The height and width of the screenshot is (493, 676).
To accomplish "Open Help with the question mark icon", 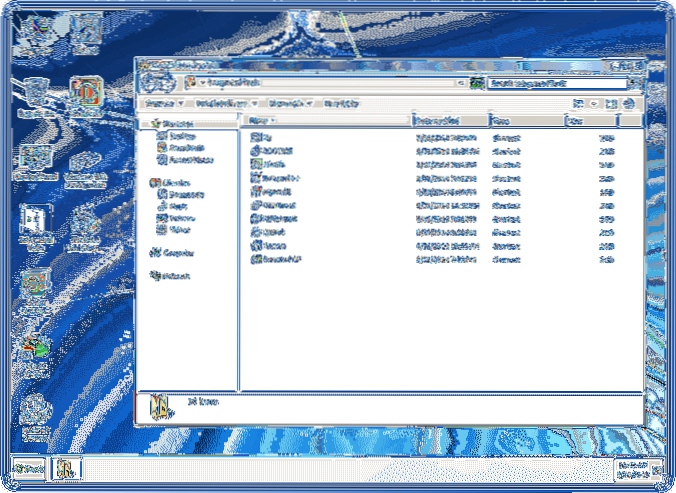I will pyautogui.click(x=629, y=103).
